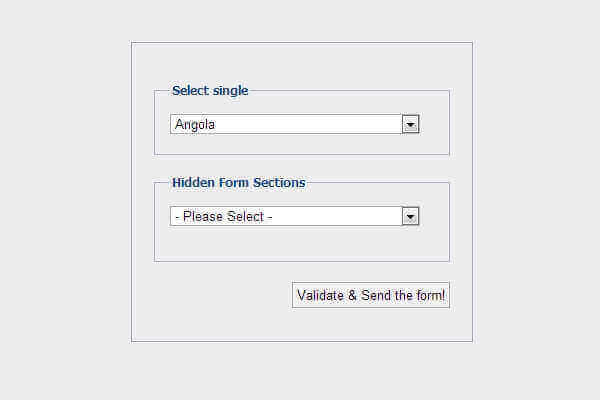Focus the single-select country combo box
Image resolution: width=600 pixels, height=400 pixels.
click(285, 124)
